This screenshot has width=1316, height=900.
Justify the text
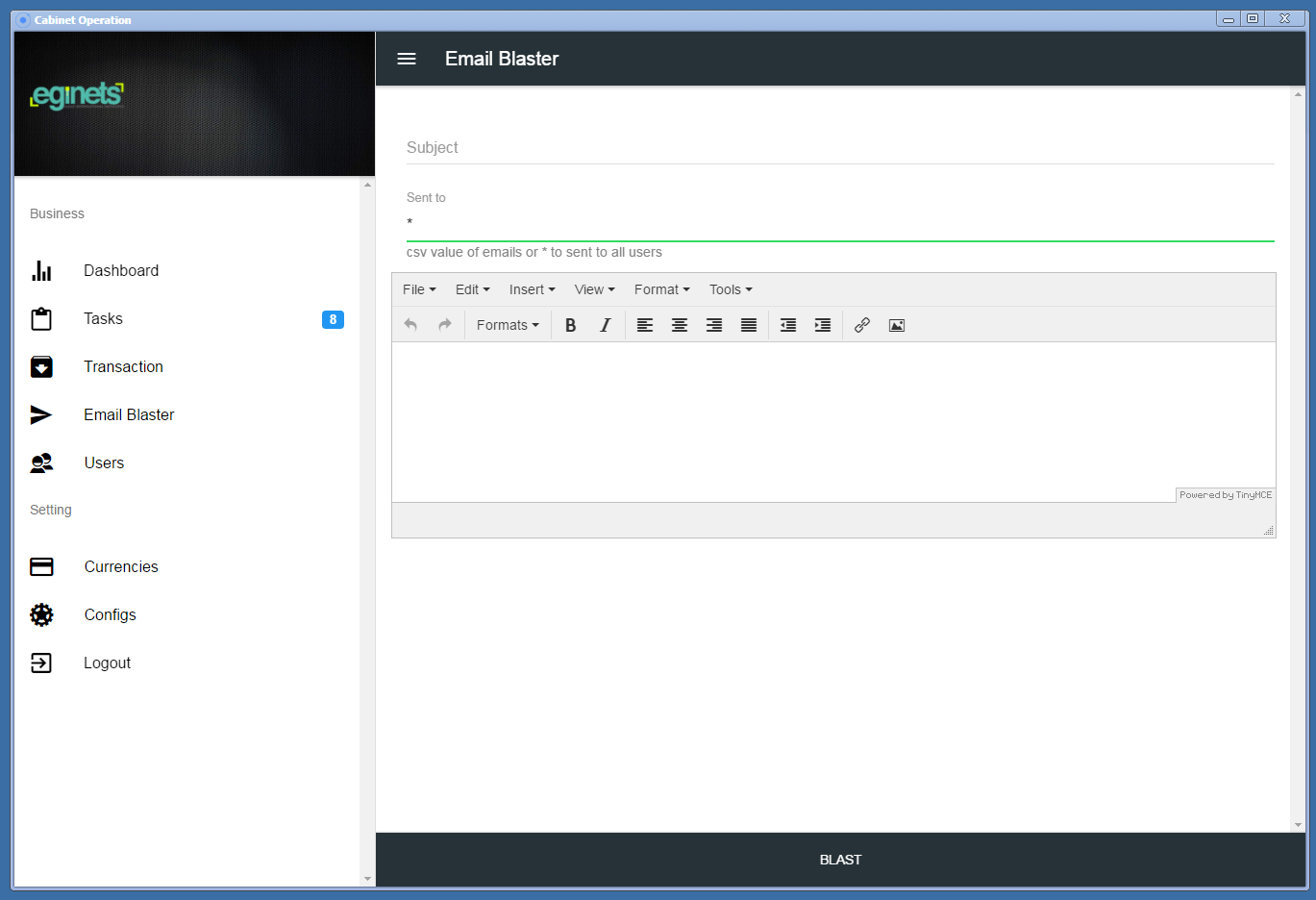749,325
